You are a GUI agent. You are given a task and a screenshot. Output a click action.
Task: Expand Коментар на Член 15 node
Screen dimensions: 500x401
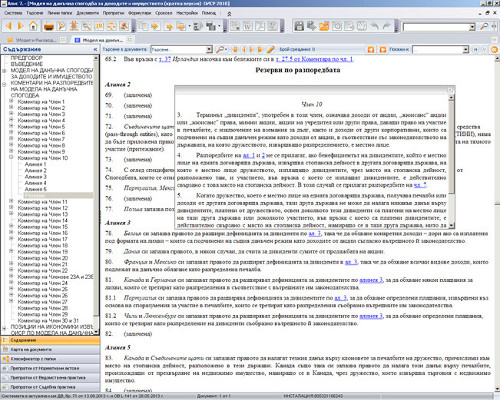click(11, 226)
